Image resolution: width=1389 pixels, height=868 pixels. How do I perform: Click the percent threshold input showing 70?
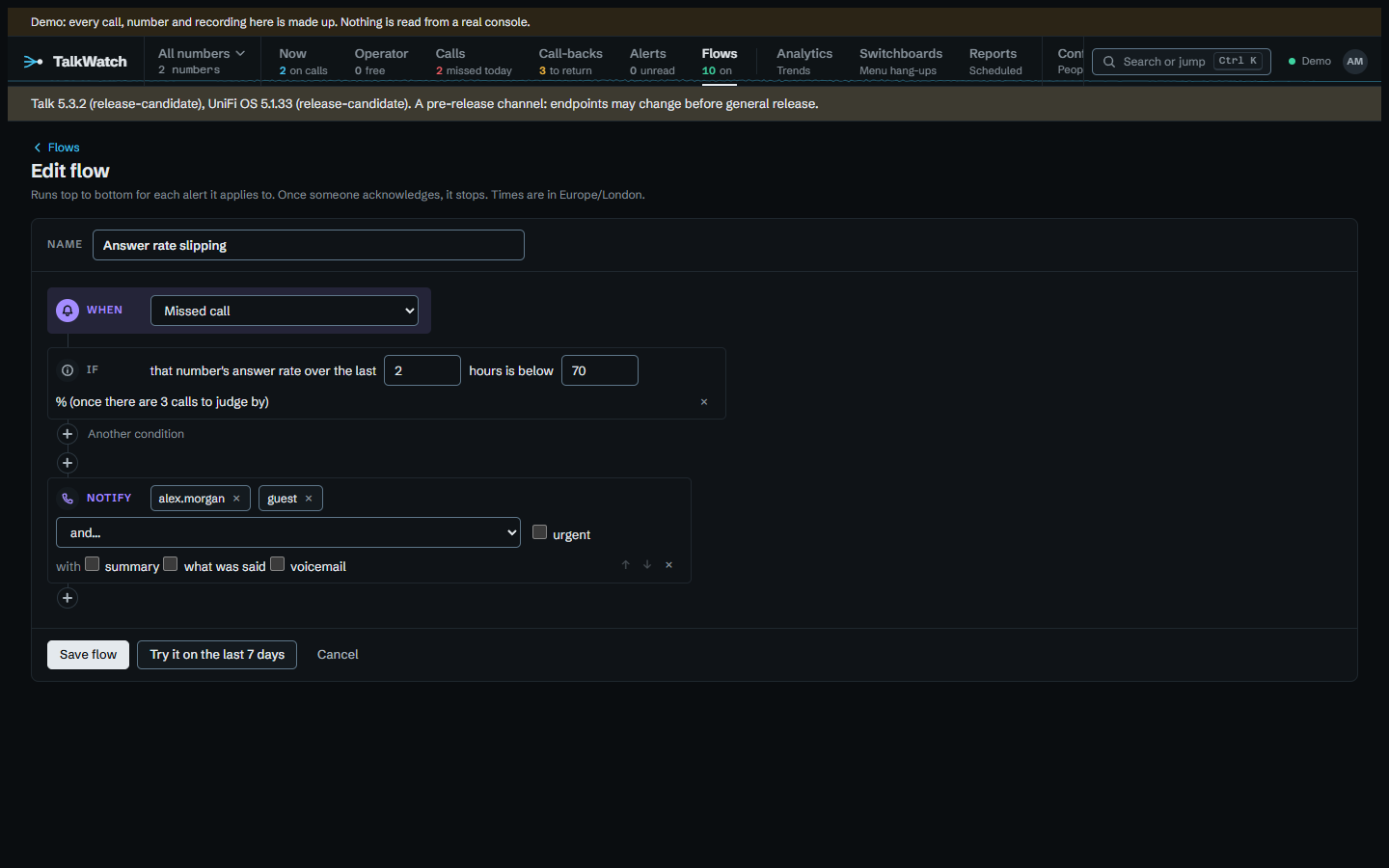600,370
